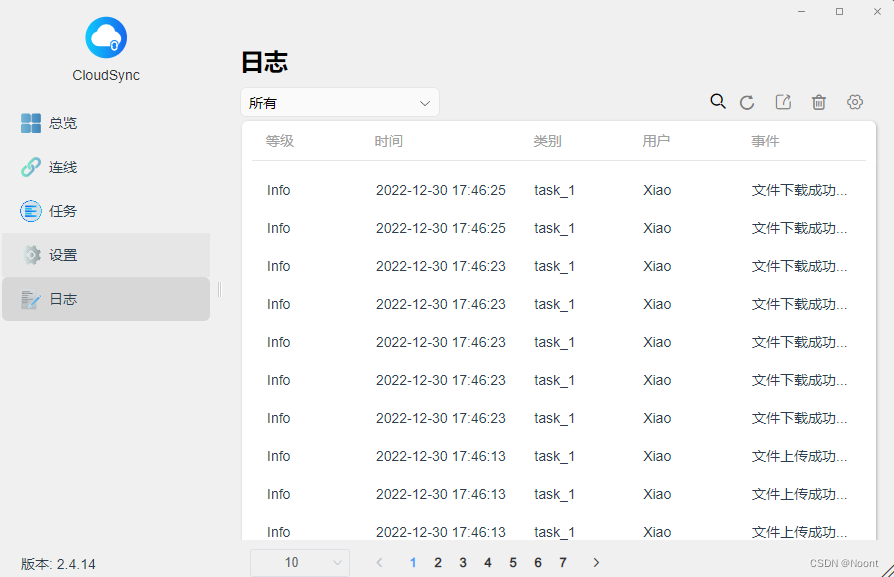Screen dimensions: 894x577
Task: Refresh the log list
Action: click(x=747, y=101)
